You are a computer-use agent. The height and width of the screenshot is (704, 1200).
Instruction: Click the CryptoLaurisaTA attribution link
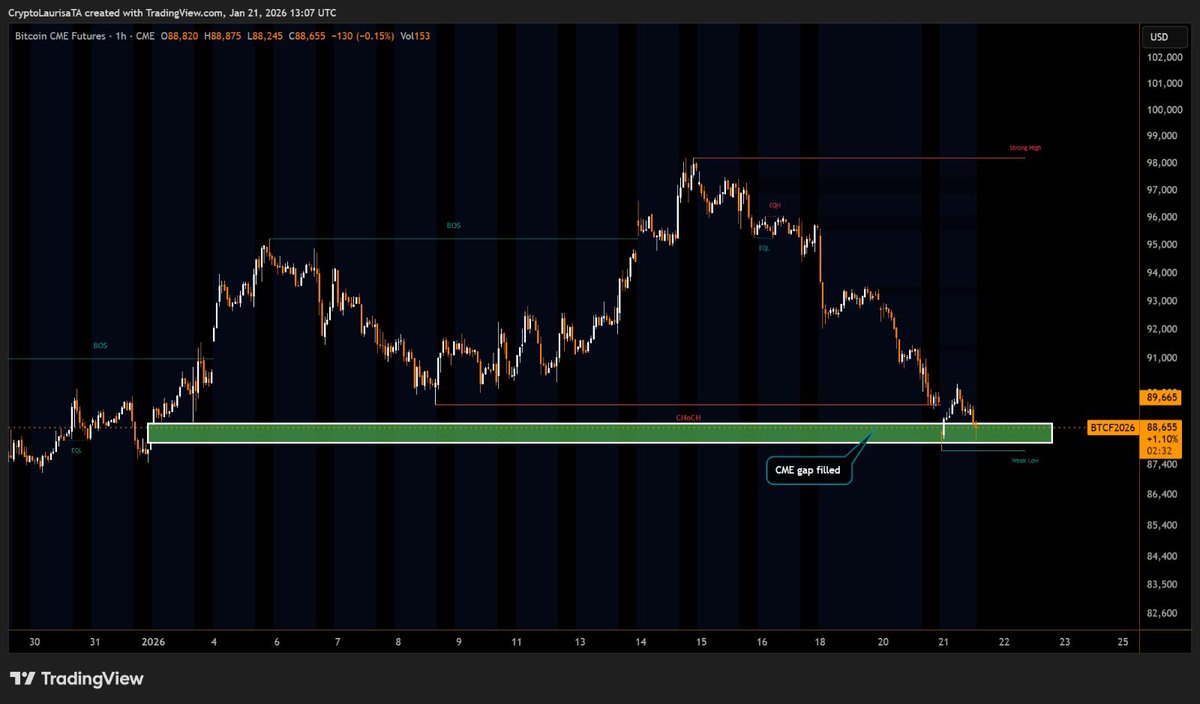47,13
